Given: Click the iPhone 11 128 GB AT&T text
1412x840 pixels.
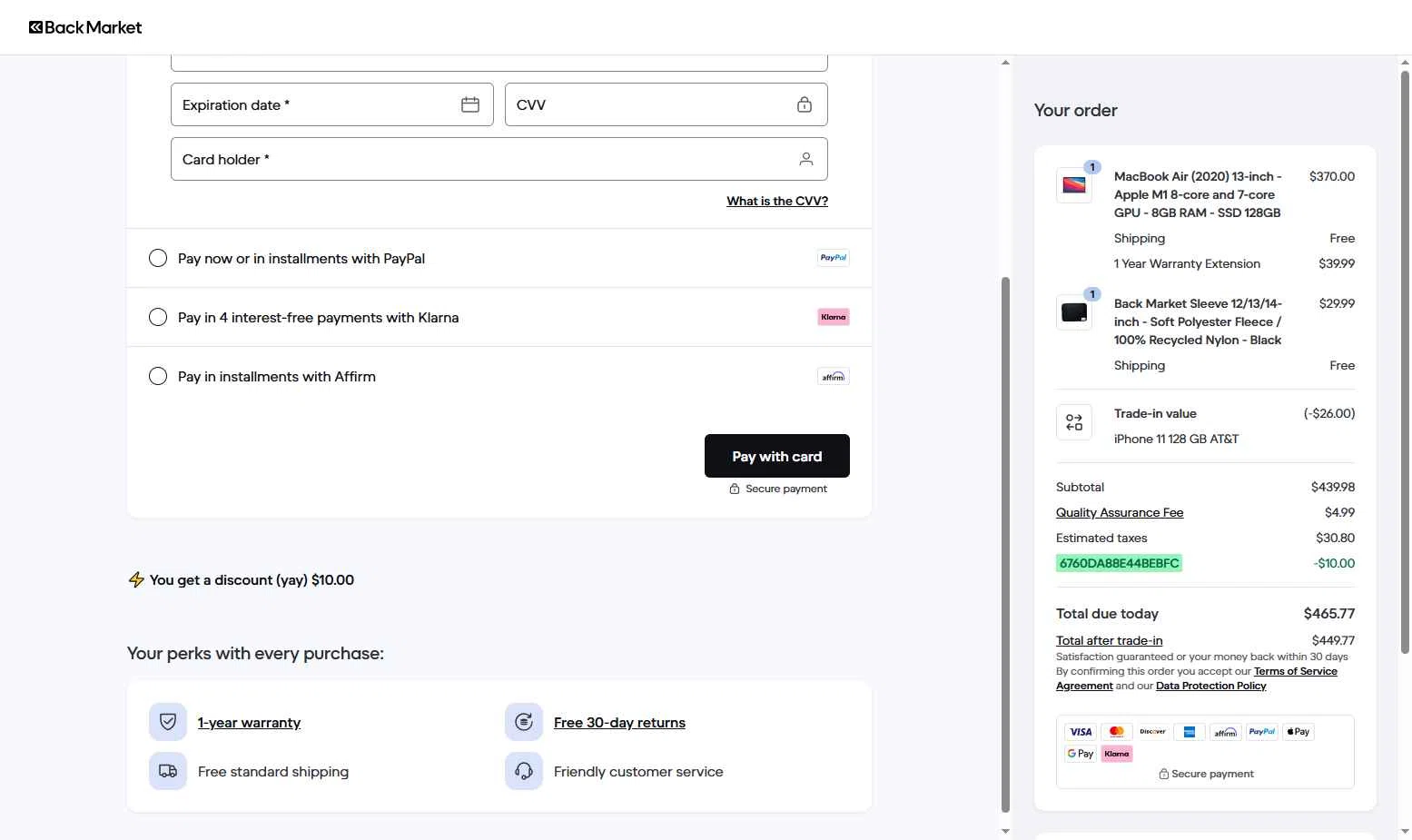Looking at the screenshot, I should (1176, 439).
